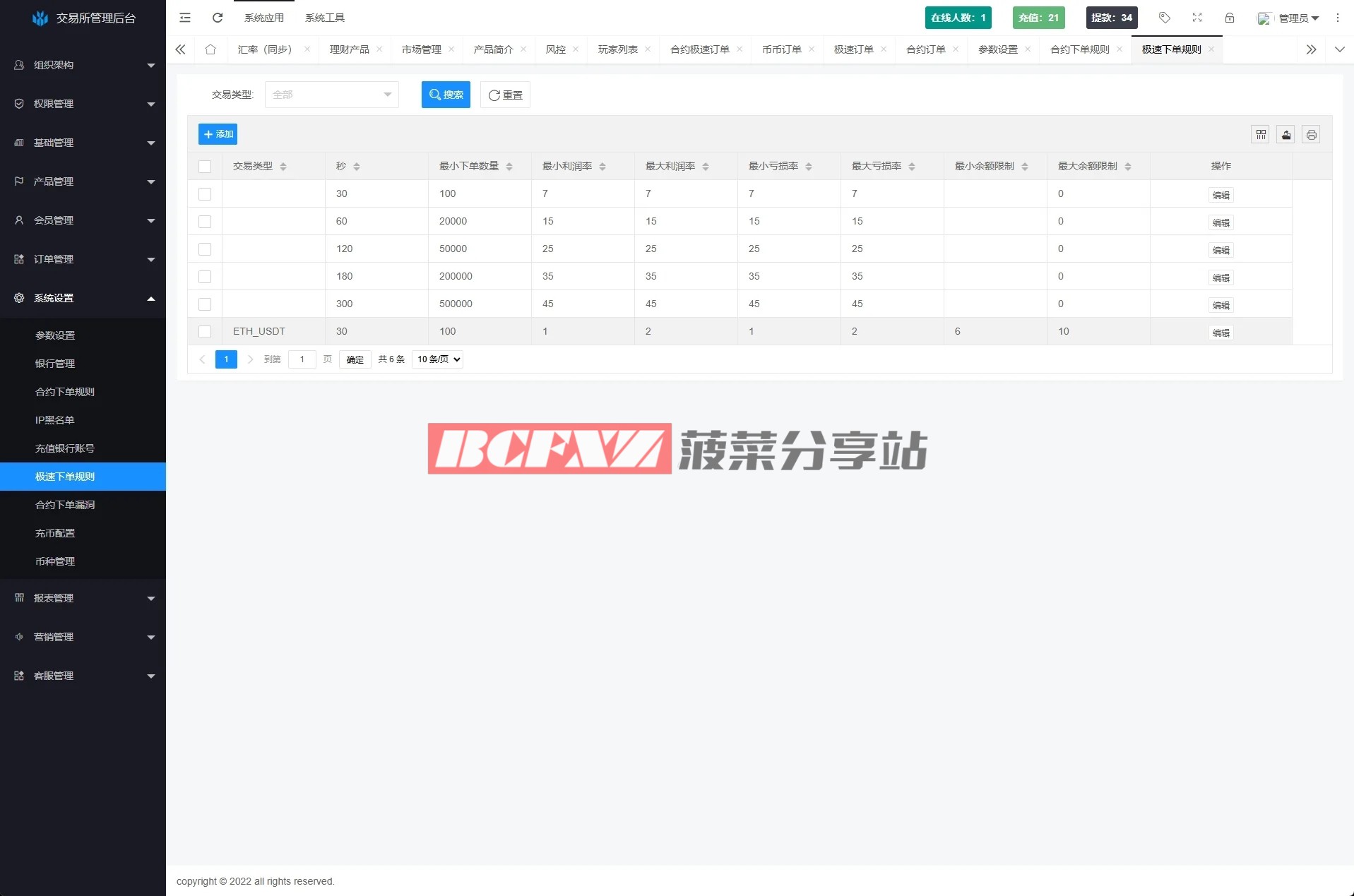Click the refresh icon in top bar

pos(218,18)
